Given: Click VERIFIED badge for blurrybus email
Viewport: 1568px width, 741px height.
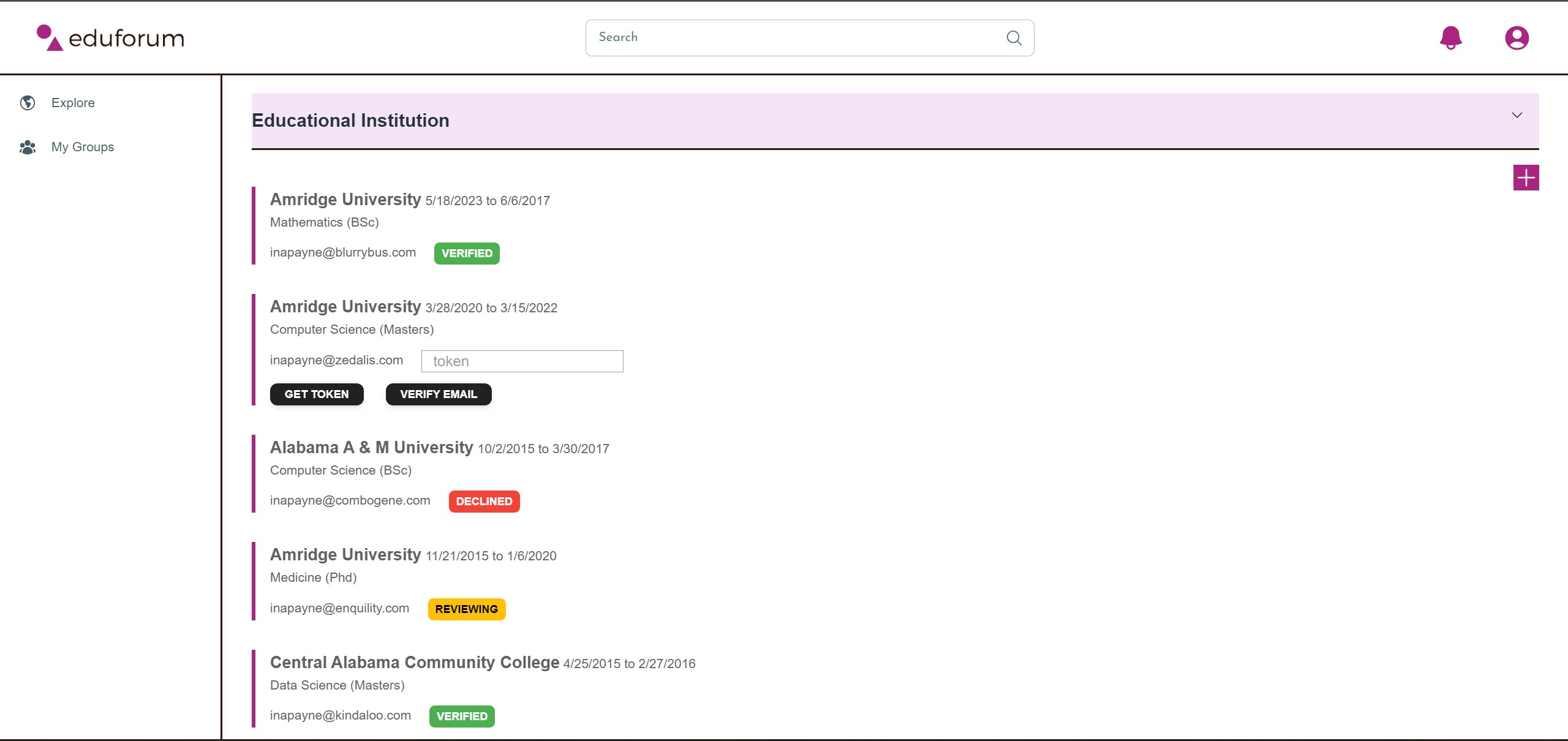Looking at the screenshot, I should point(467,254).
